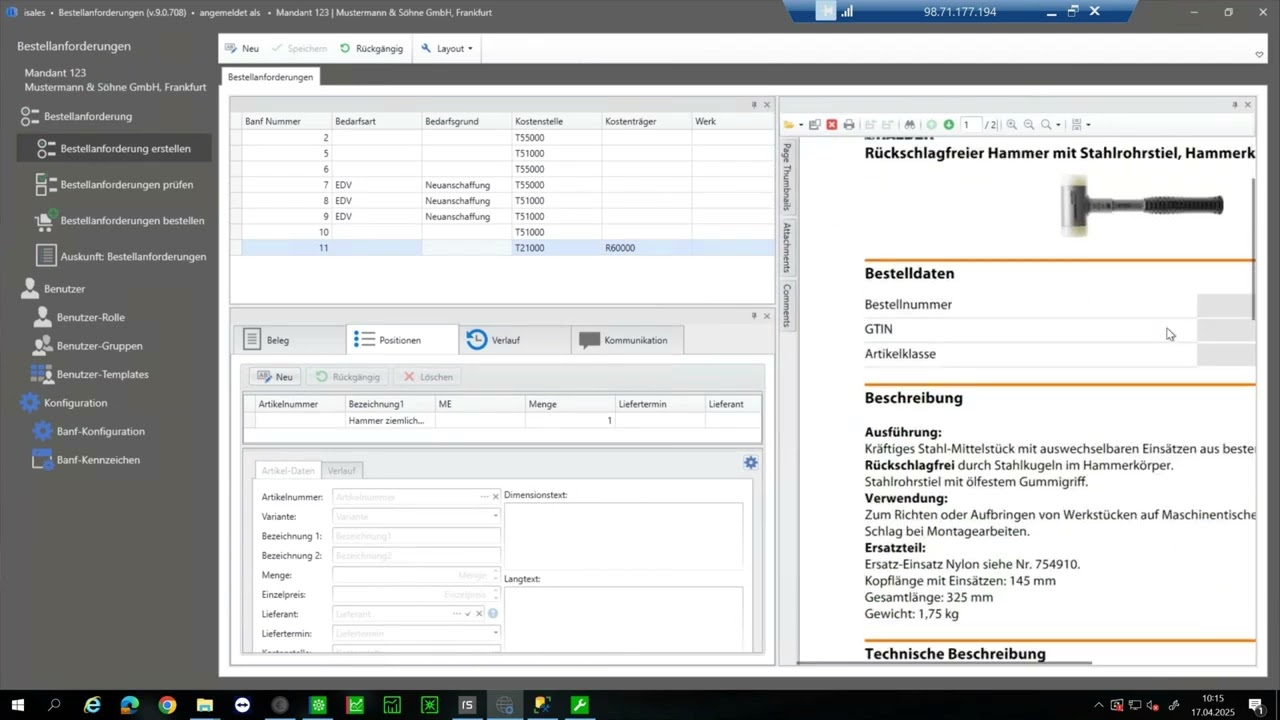The width and height of the screenshot is (1280, 720).
Task: Switch to the Kommunikation tab
Action: click(x=627, y=340)
